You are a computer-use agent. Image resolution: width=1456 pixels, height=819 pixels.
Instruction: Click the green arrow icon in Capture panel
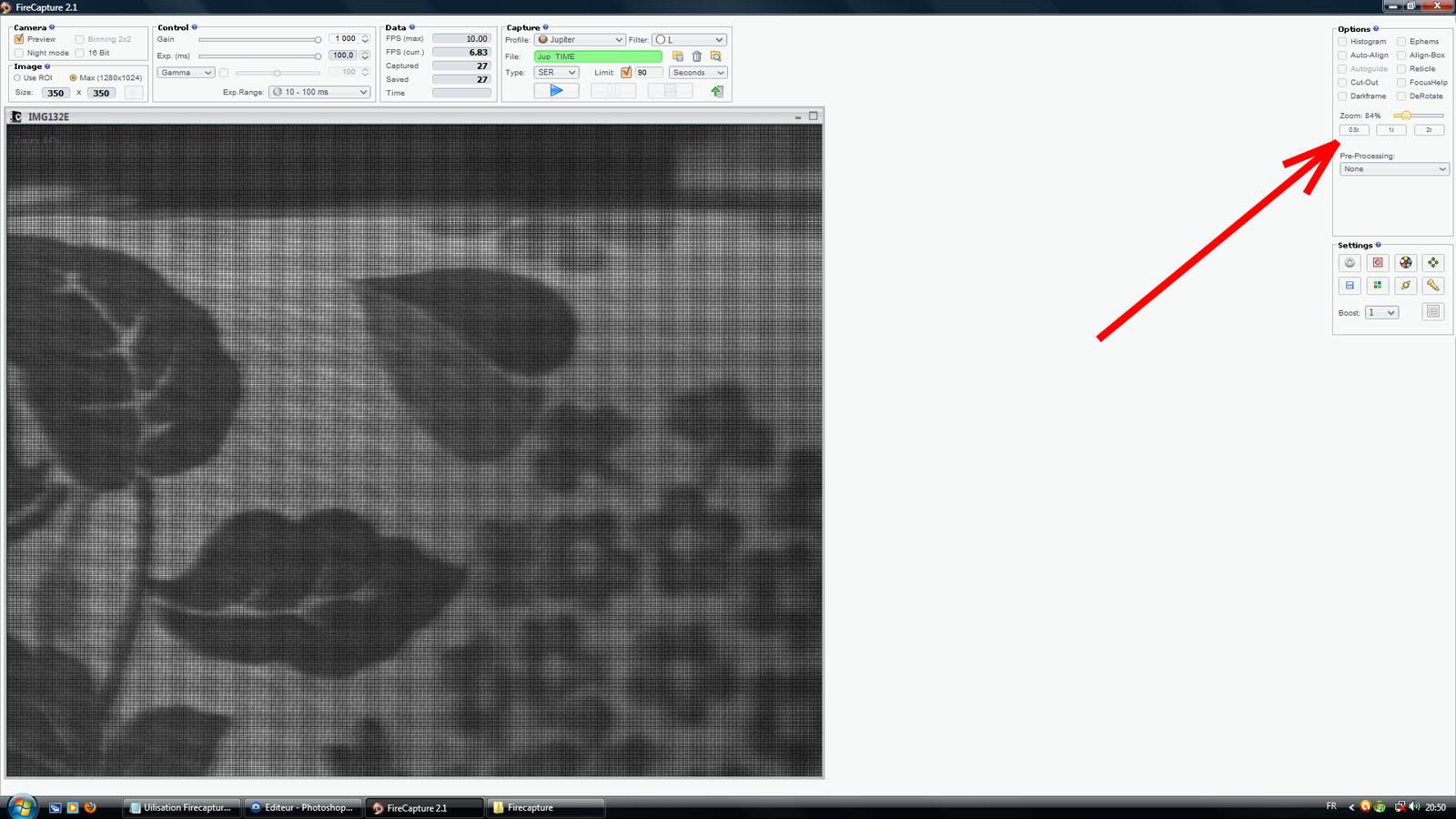(717, 91)
